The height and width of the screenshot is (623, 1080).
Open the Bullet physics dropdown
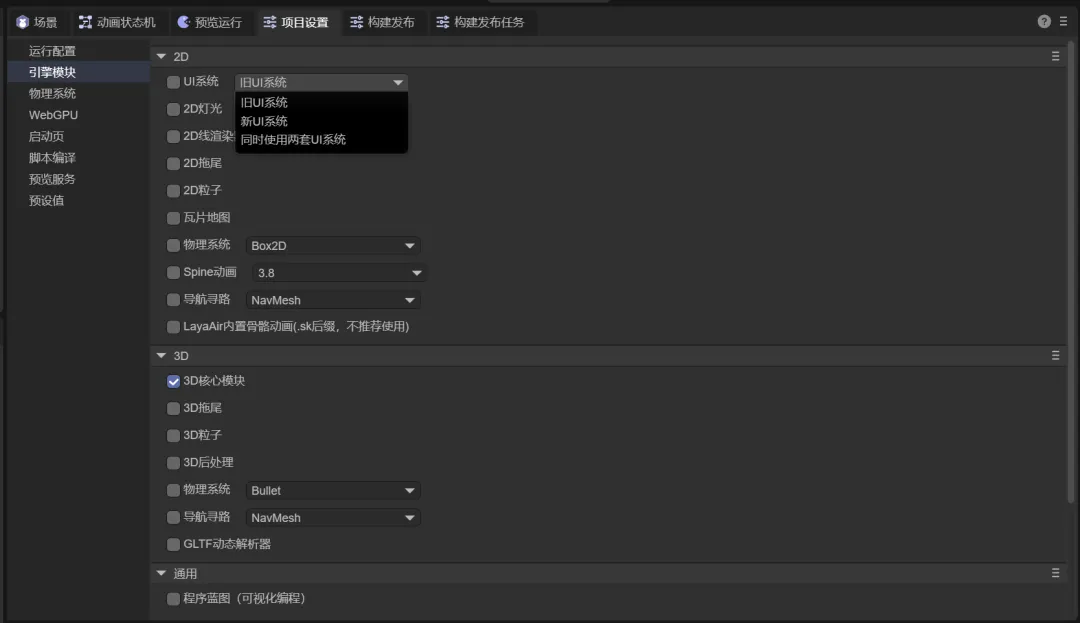pos(333,491)
